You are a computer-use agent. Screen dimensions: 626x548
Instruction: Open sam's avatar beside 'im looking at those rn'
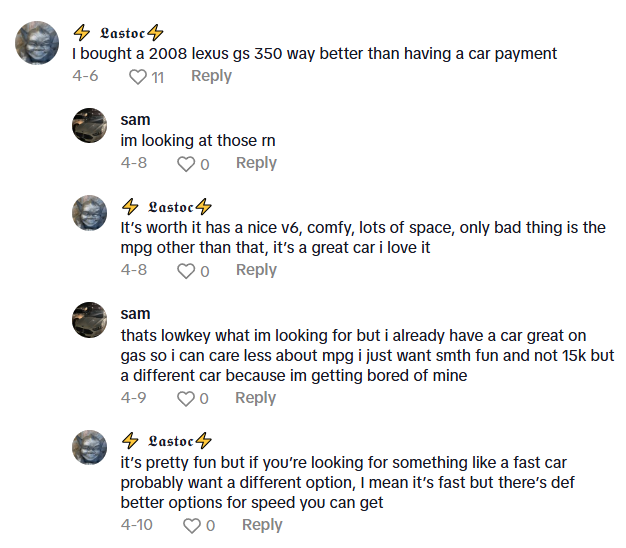coord(90,125)
